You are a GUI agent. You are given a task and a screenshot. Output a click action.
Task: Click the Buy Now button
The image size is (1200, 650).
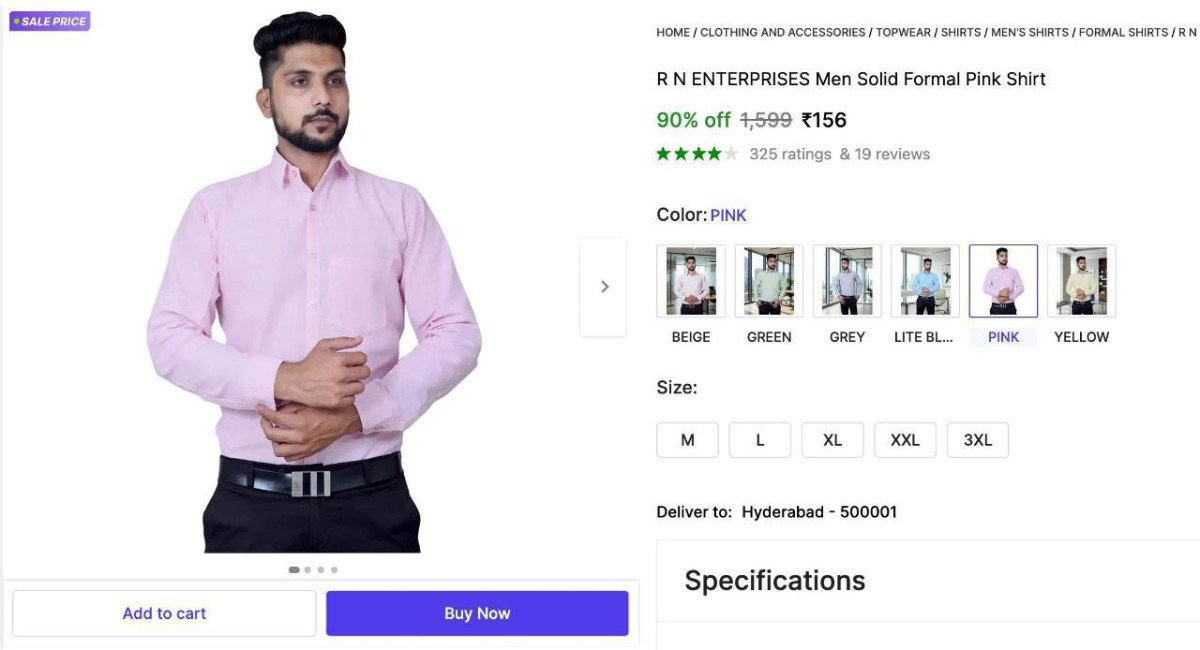[477, 613]
